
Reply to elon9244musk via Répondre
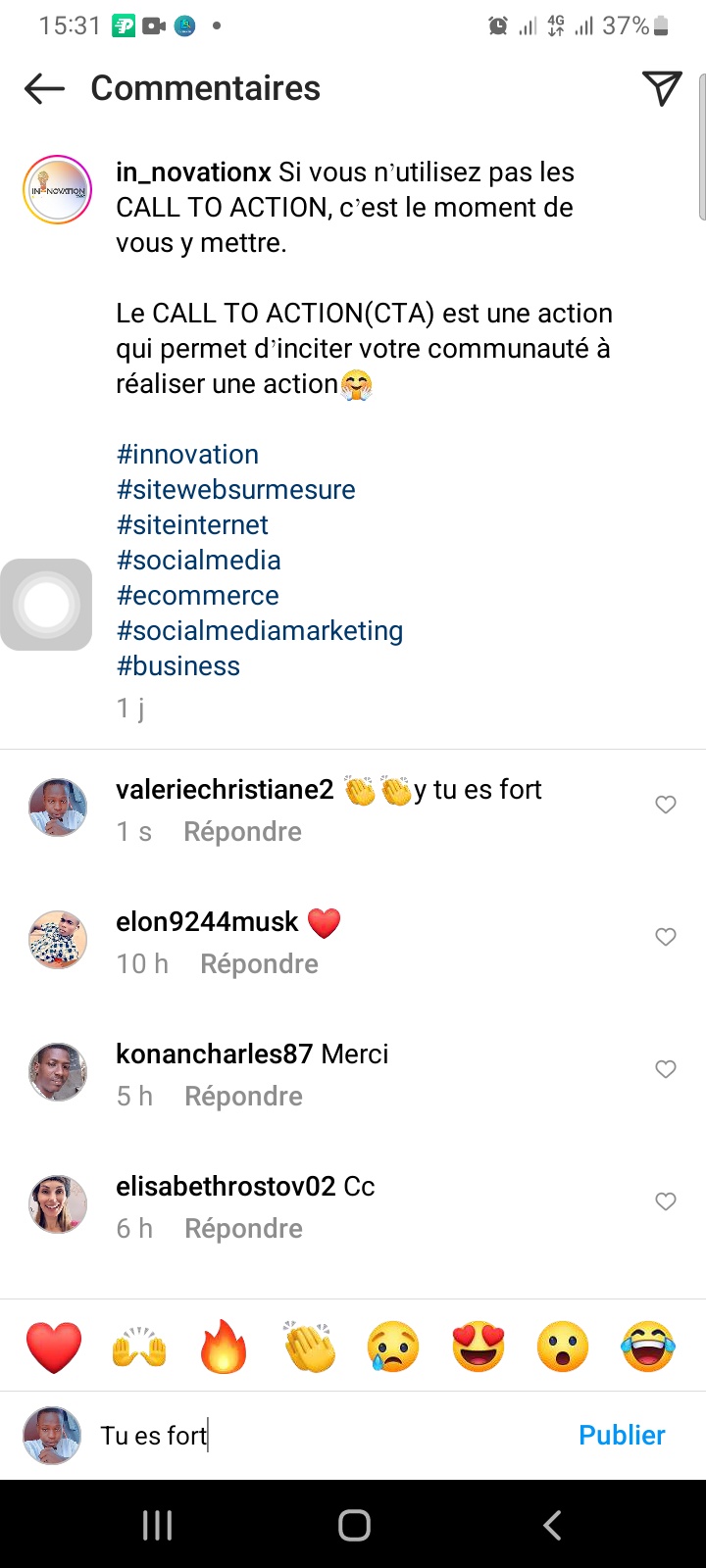point(259,963)
